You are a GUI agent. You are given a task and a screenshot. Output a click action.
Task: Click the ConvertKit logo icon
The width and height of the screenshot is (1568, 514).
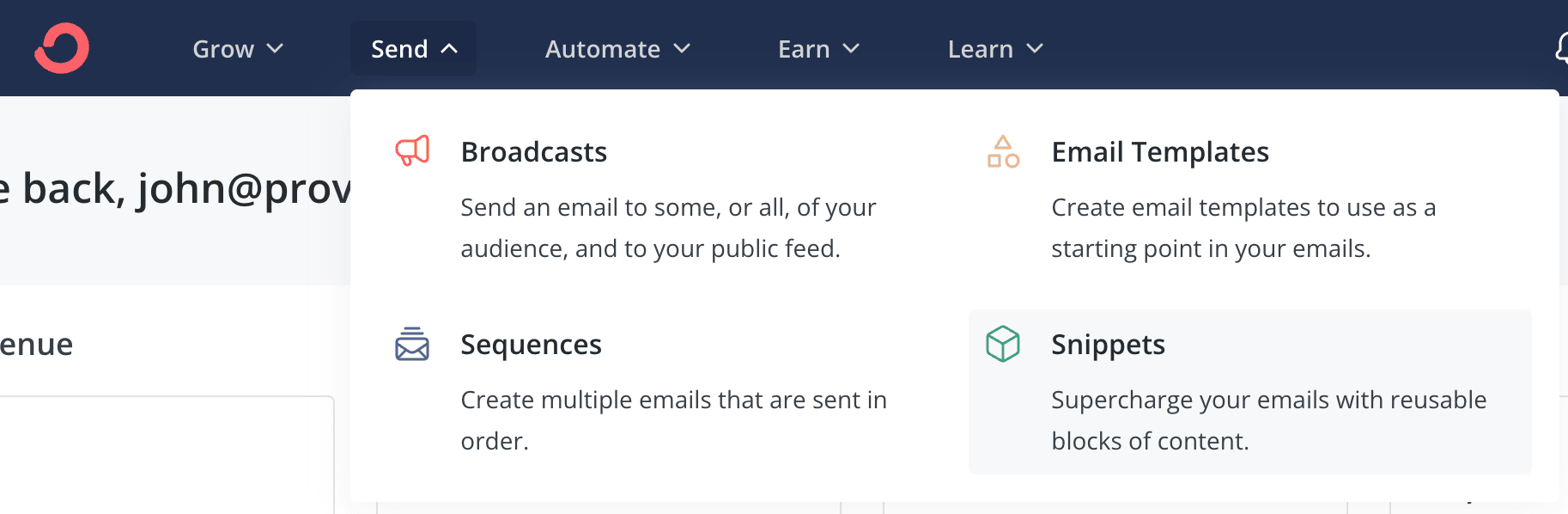pos(62,48)
